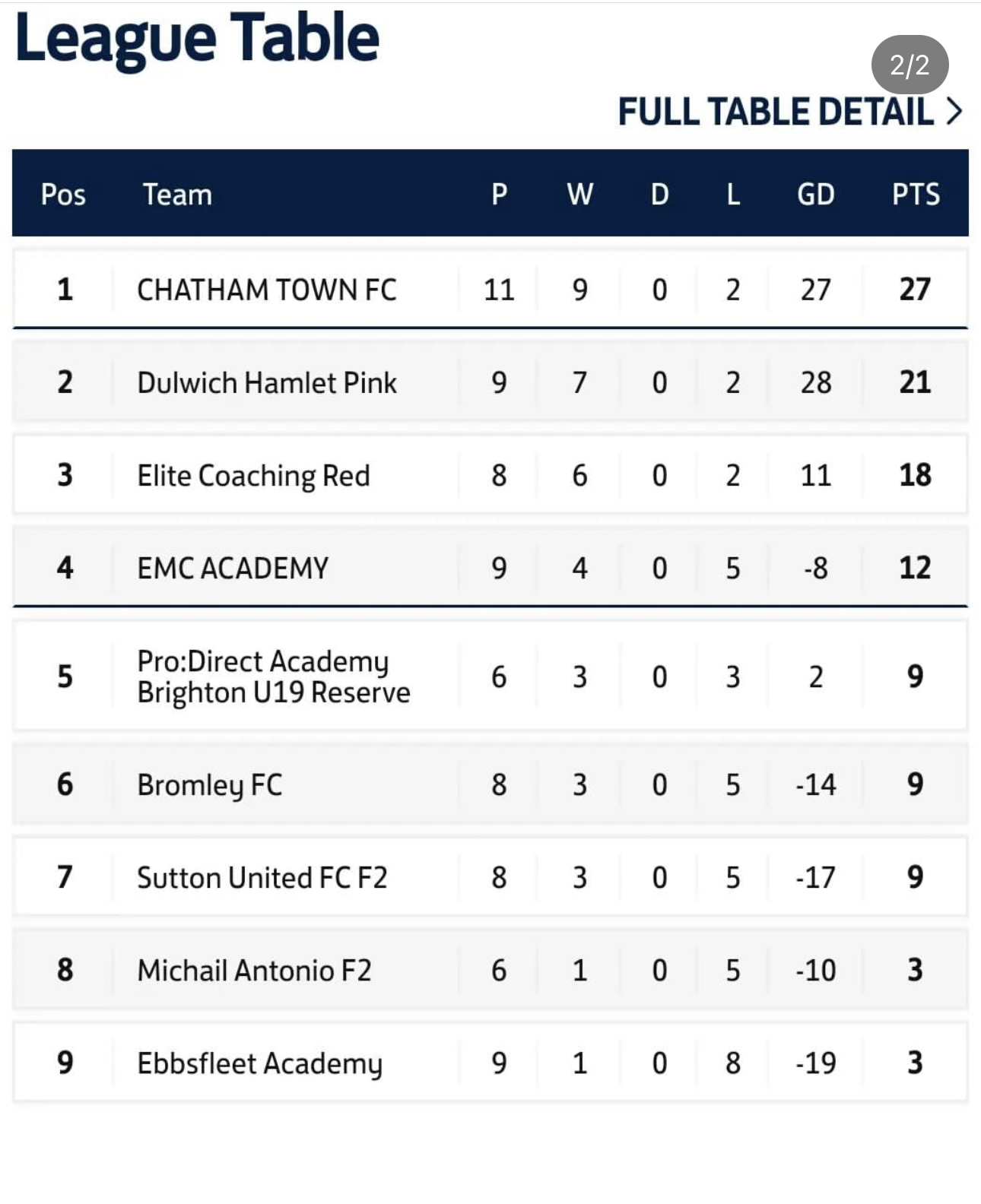Click the PTS column header
This screenshot has width=981, height=1204.
point(916,195)
